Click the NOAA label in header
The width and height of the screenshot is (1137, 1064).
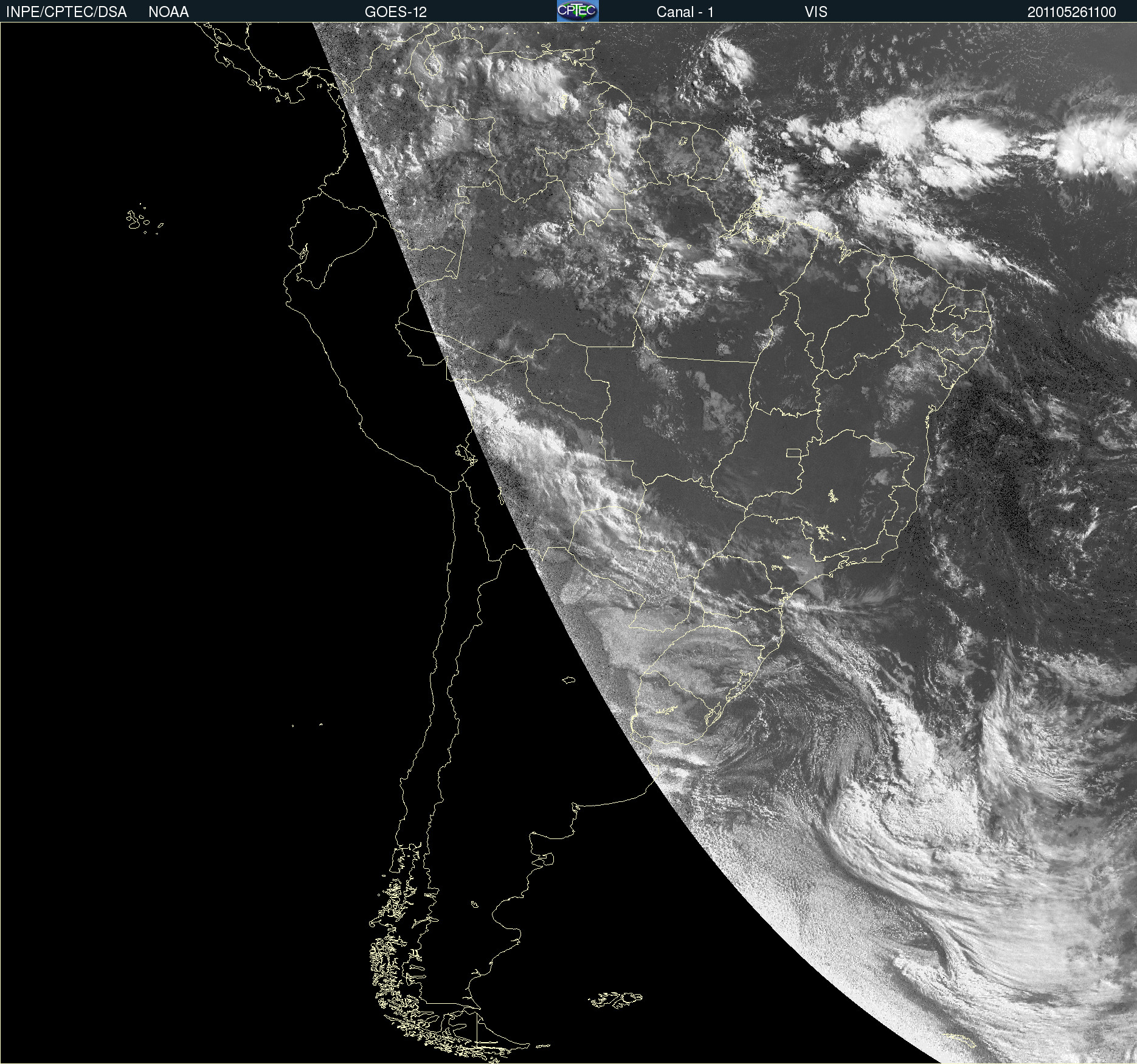[168, 12]
